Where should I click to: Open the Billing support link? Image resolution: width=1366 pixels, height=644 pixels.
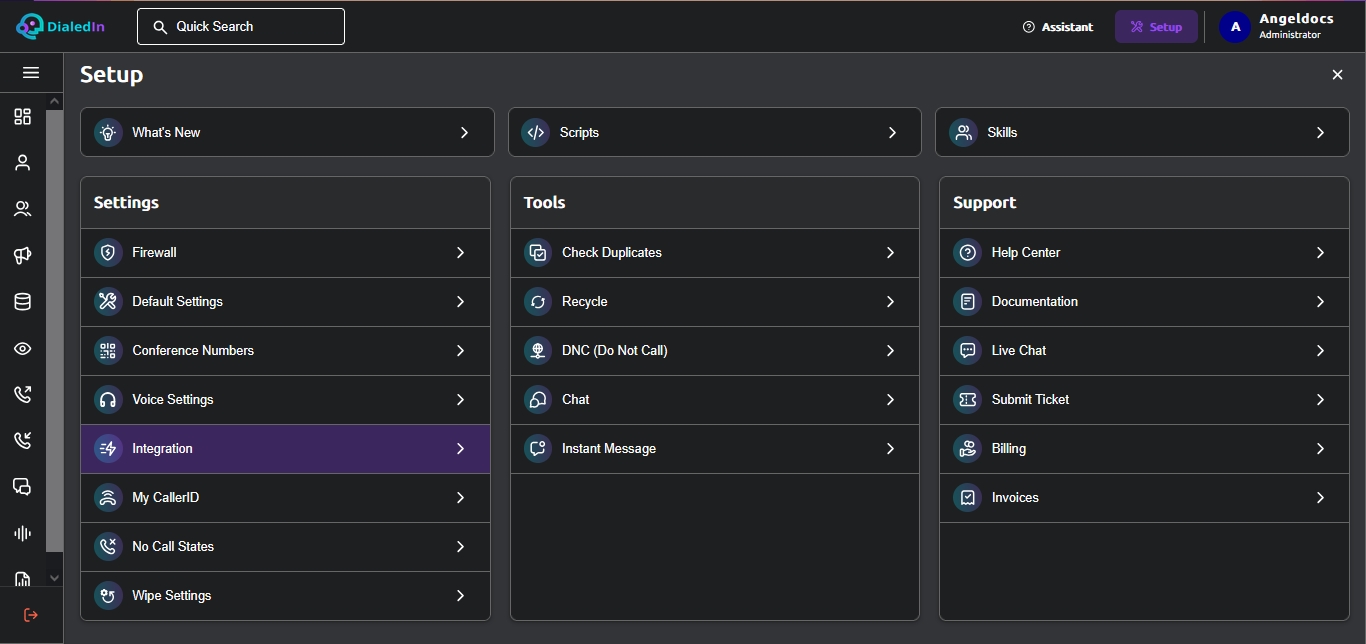1144,449
